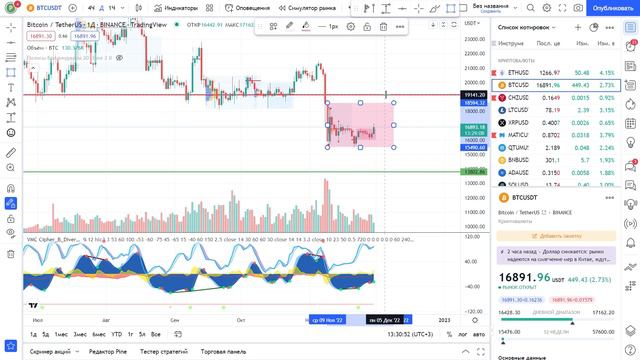Toggle авто auto scale
Viewport: 640px width, 360px height.
479,334
